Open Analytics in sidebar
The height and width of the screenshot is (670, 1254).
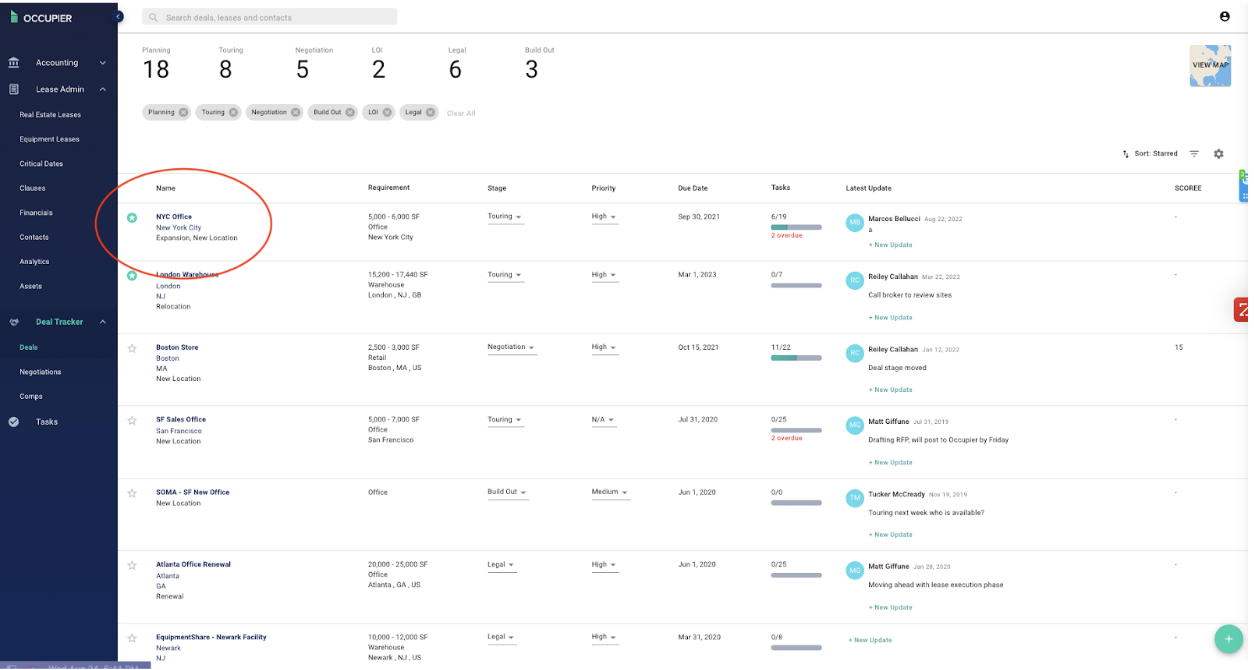coord(34,262)
